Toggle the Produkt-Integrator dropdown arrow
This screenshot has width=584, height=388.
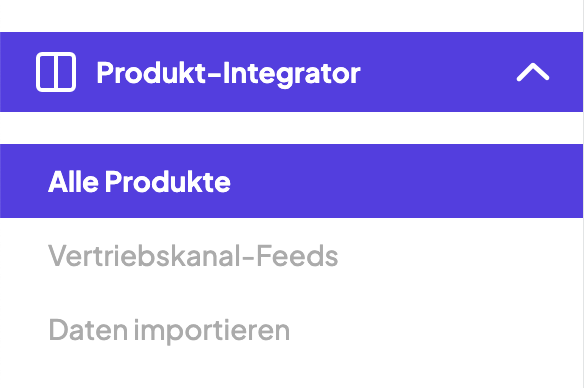pyautogui.click(x=533, y=72)
